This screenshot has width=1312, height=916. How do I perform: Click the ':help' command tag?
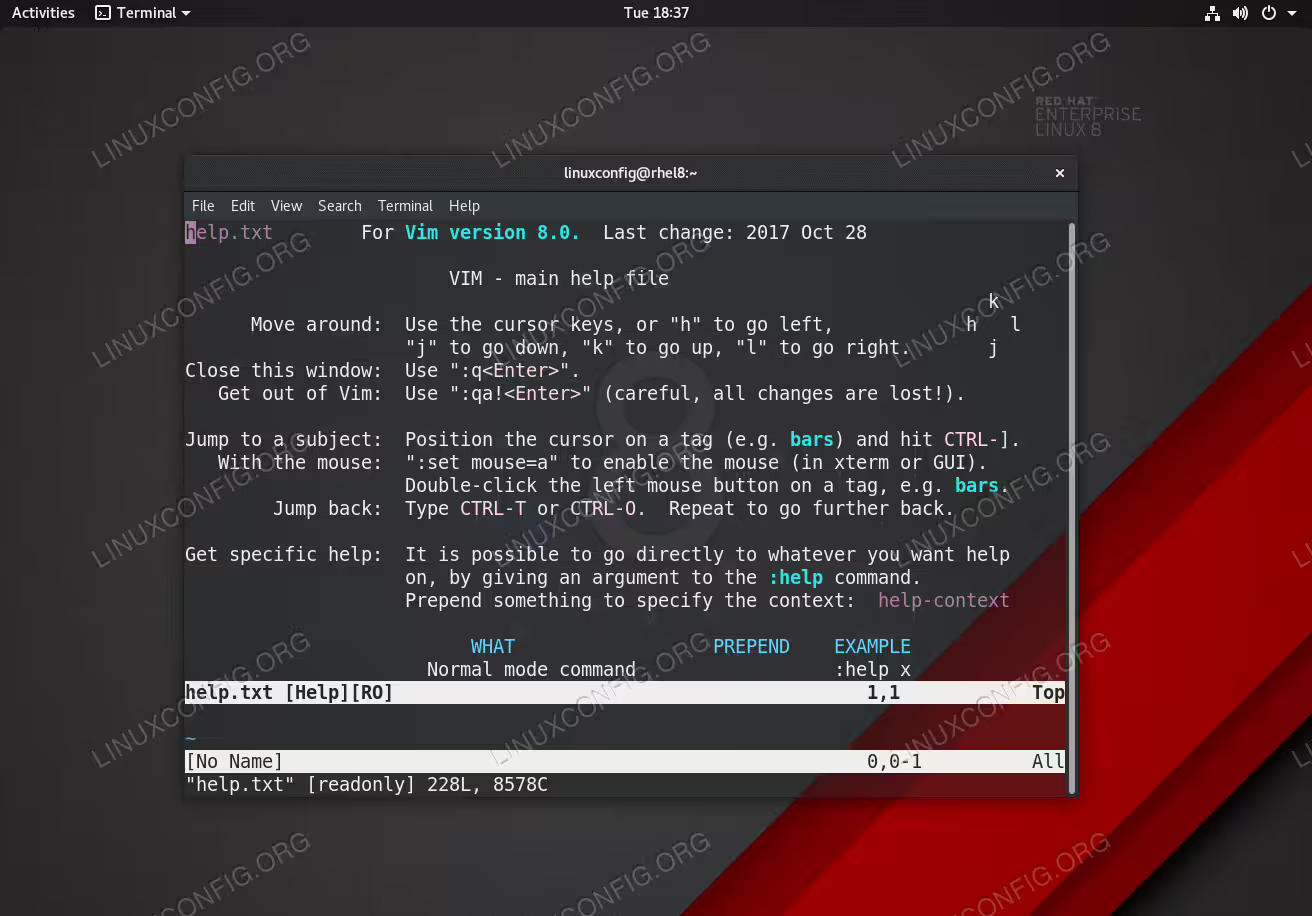pyautogui.click(x=795, y=577)
